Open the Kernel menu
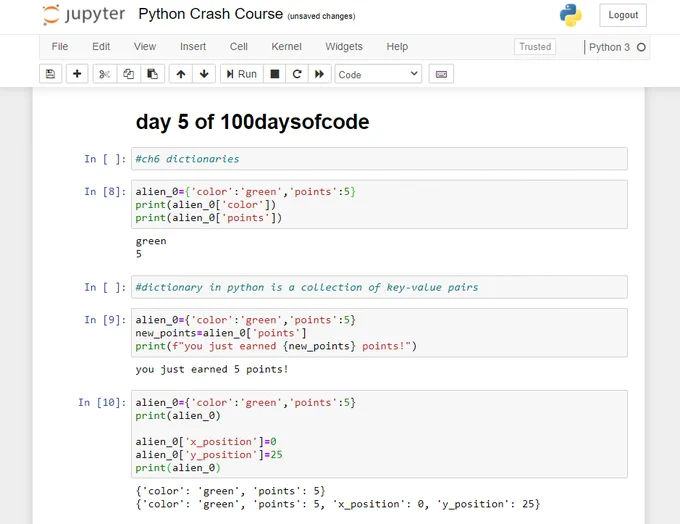This screenshot has width=680, height=524. 286,47
